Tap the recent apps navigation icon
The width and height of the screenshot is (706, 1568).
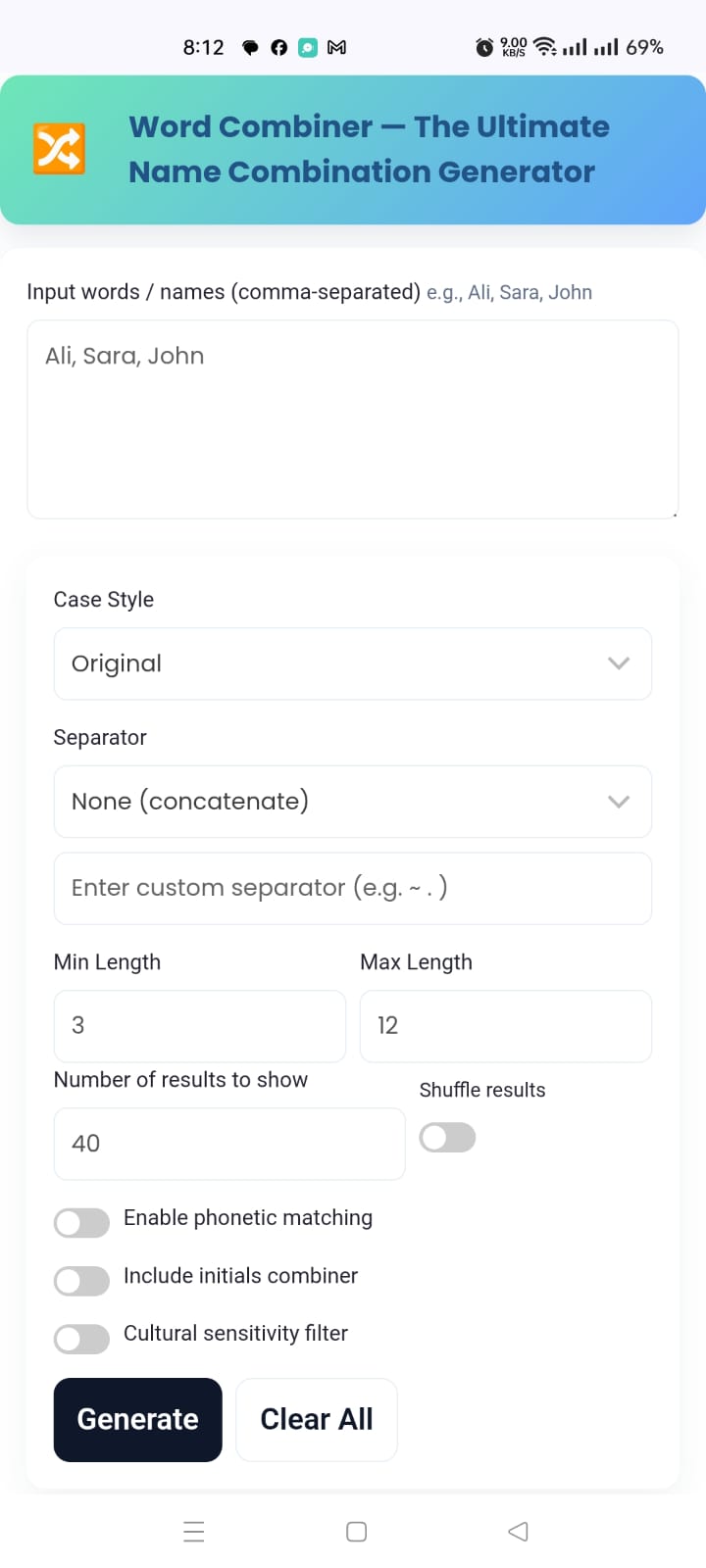coord(194,1531)
